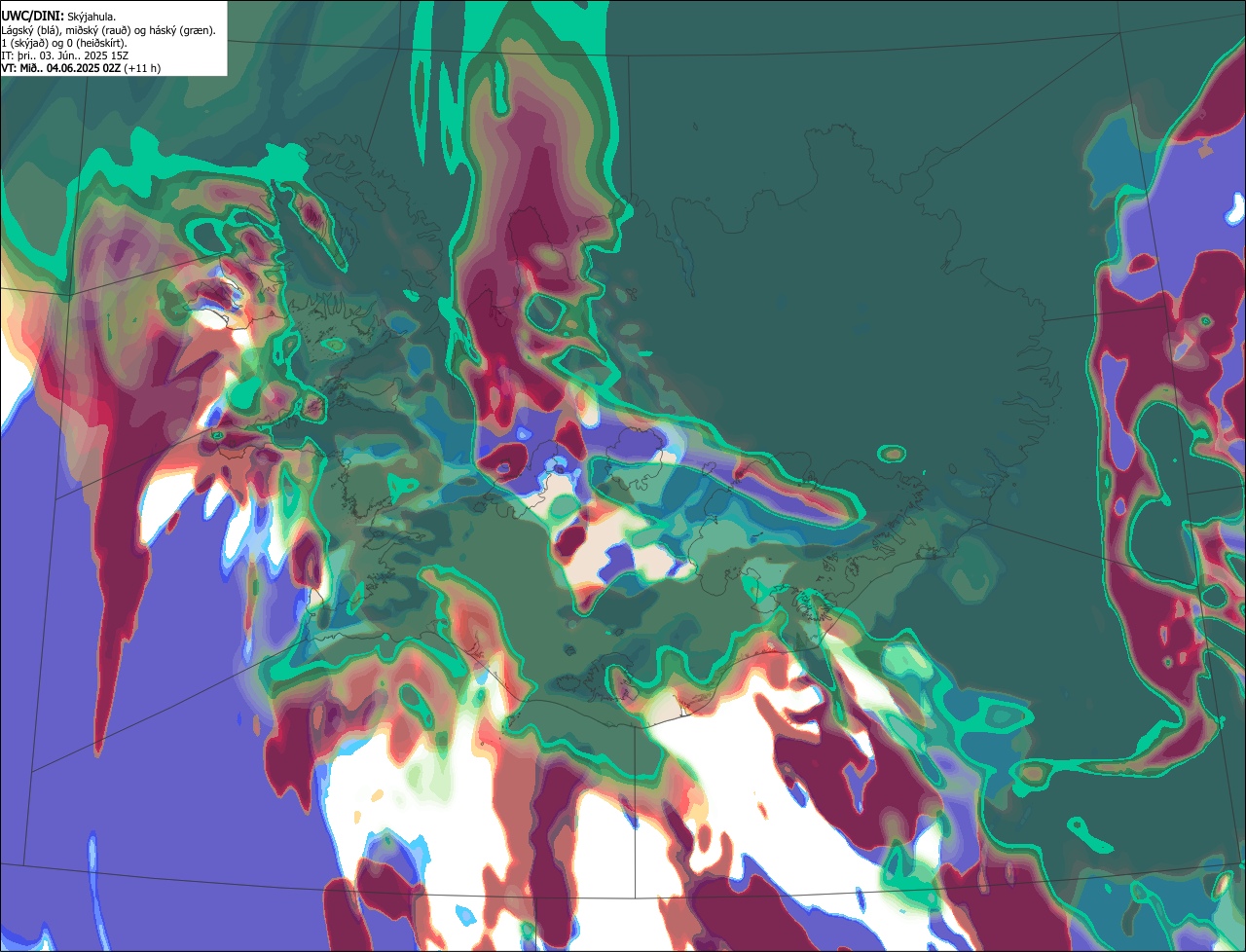This screenshot has height=952, width=1246.
Task: Select the "Lágský (blá), miðský (rauð)" legend line
Action: (109, 30)
